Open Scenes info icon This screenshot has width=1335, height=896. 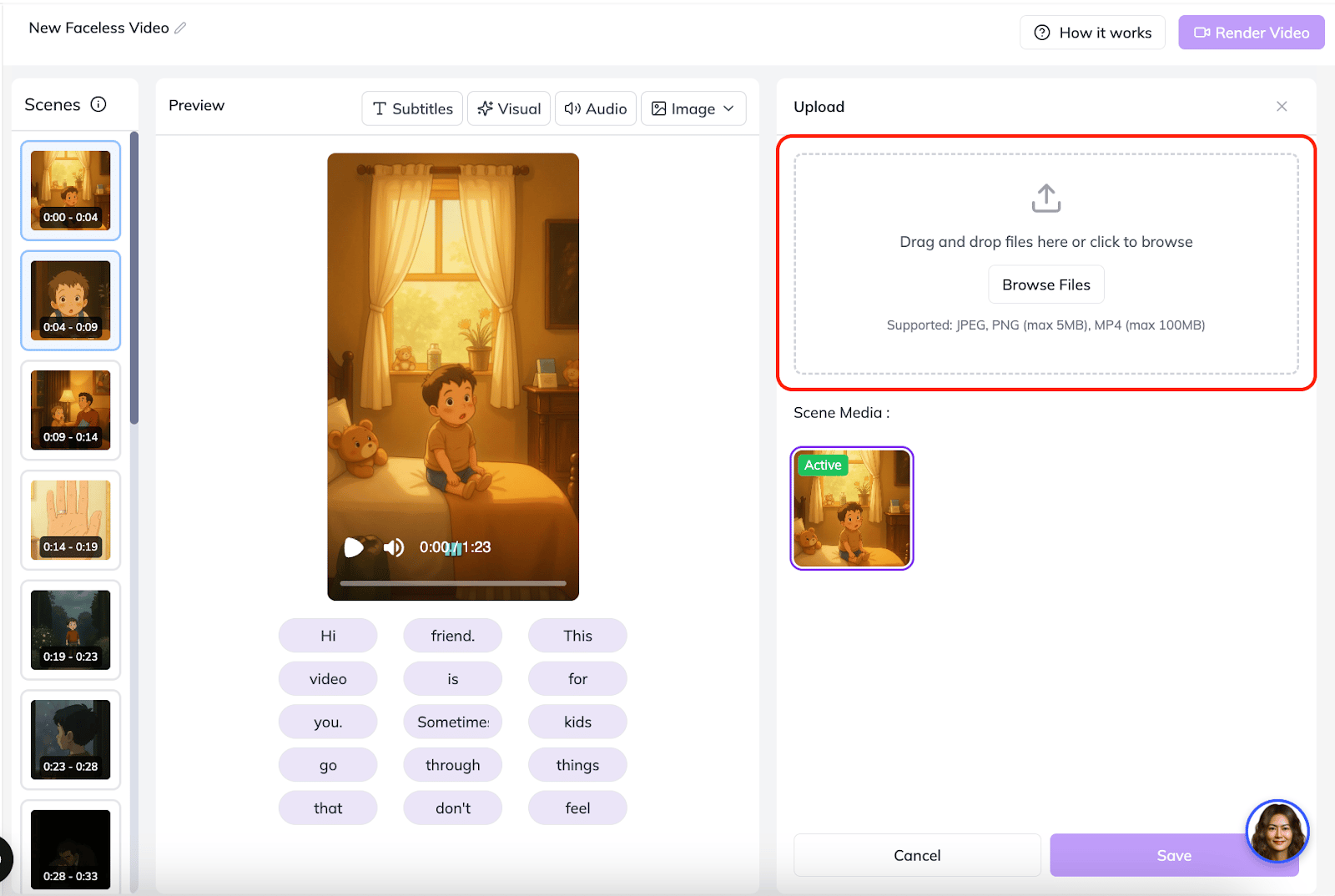(98, 104)
